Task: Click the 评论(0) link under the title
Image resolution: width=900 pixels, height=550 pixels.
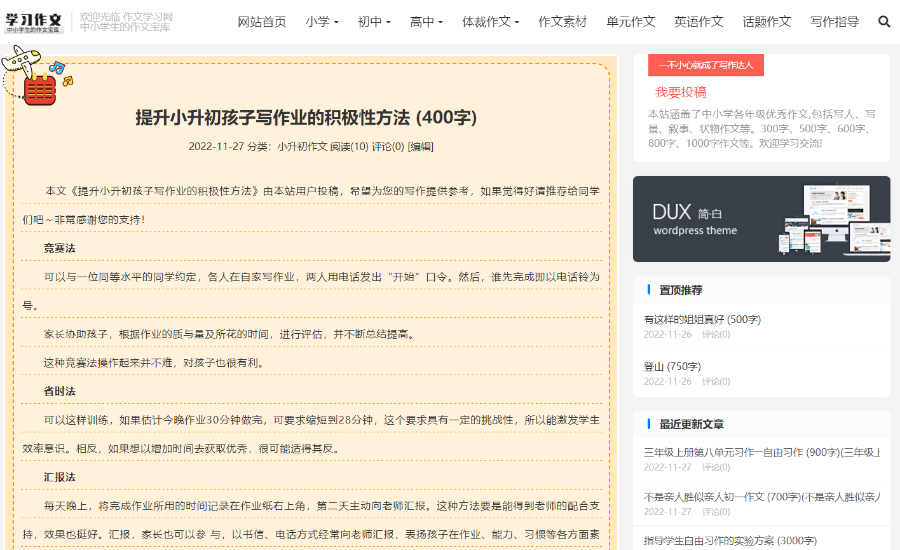Action: [x=388, y=146]
